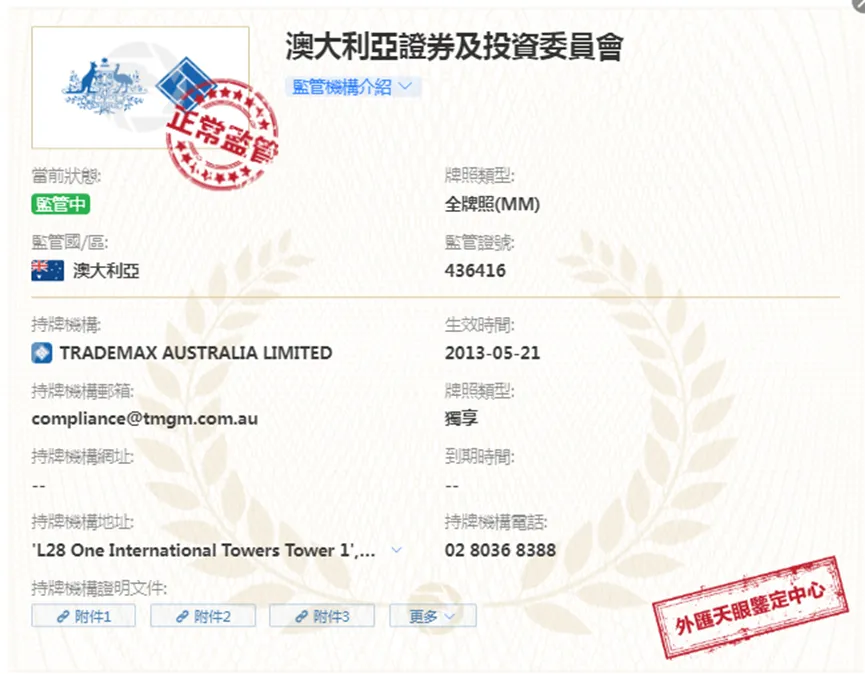Click the license number 436416
865x674 pixels.
[475, 270]
